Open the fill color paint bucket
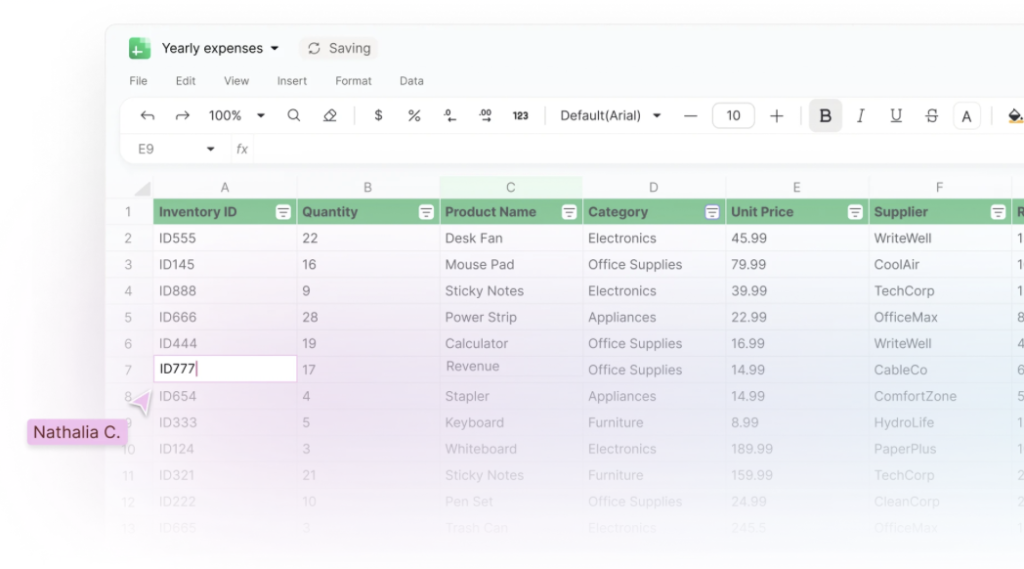 [x=1014, y=116]
